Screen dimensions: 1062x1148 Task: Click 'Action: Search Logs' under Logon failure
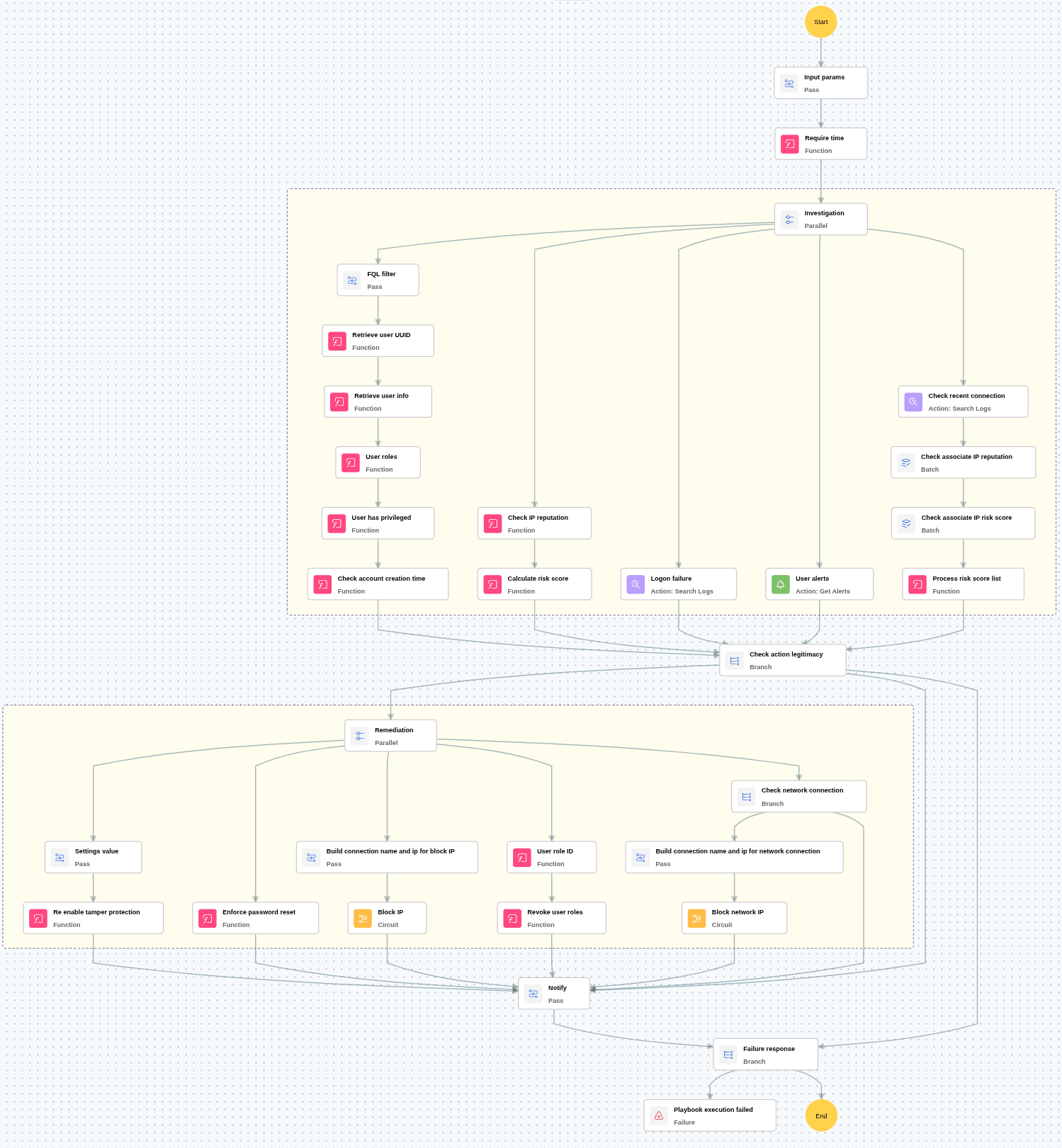(682, 591)
